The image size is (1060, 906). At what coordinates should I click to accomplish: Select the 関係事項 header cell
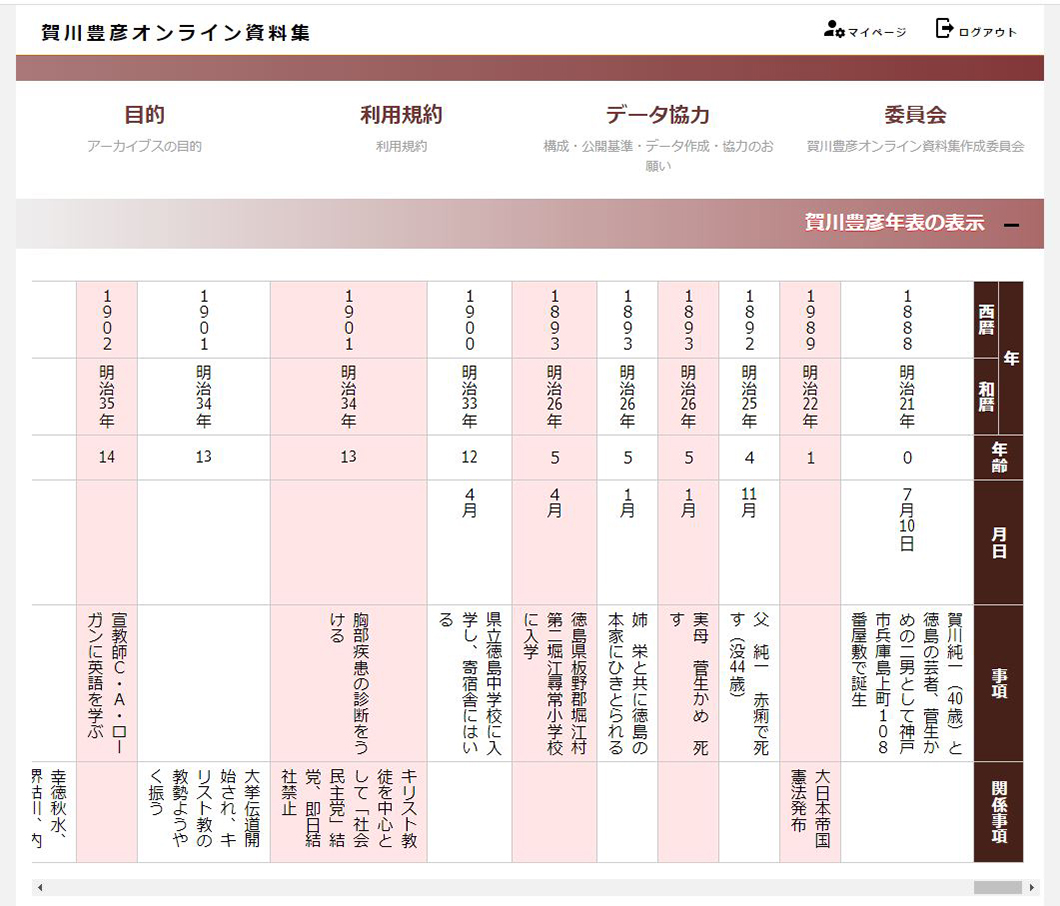998,812
